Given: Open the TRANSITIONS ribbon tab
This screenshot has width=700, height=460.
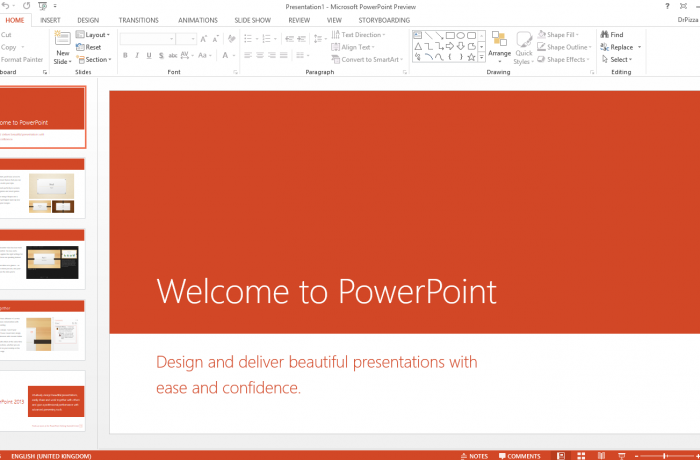Looking at the screenshot, I should [x=138, y=20].
